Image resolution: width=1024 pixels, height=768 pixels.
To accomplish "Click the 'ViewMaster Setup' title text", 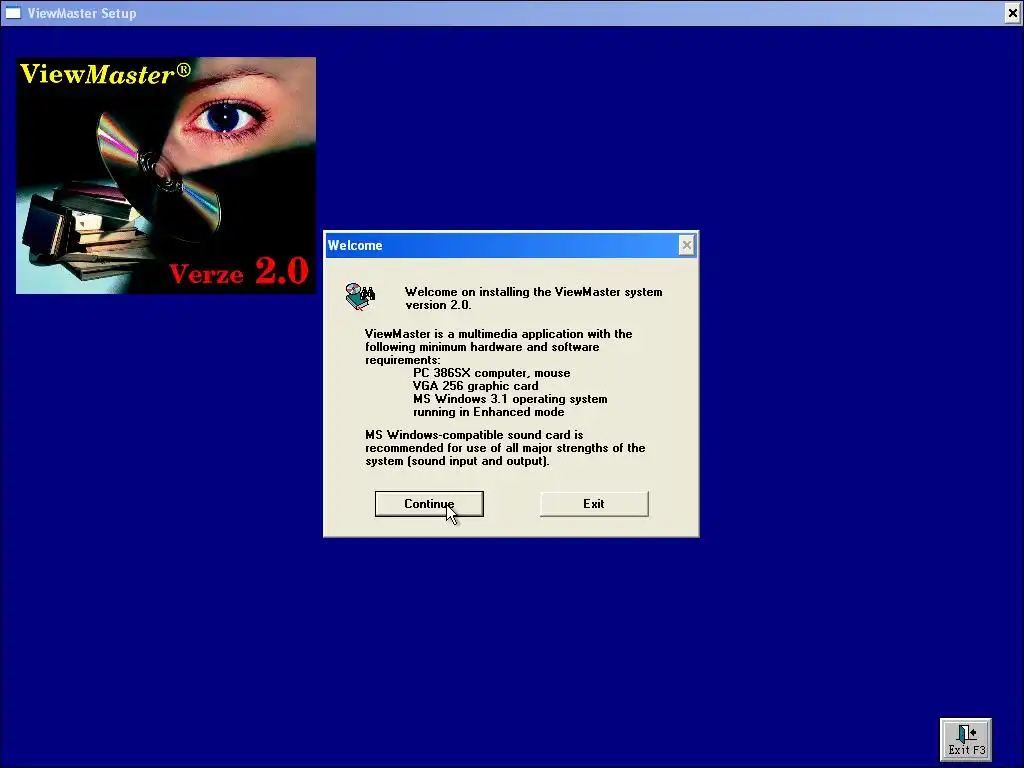I will (x=82, y=13).
